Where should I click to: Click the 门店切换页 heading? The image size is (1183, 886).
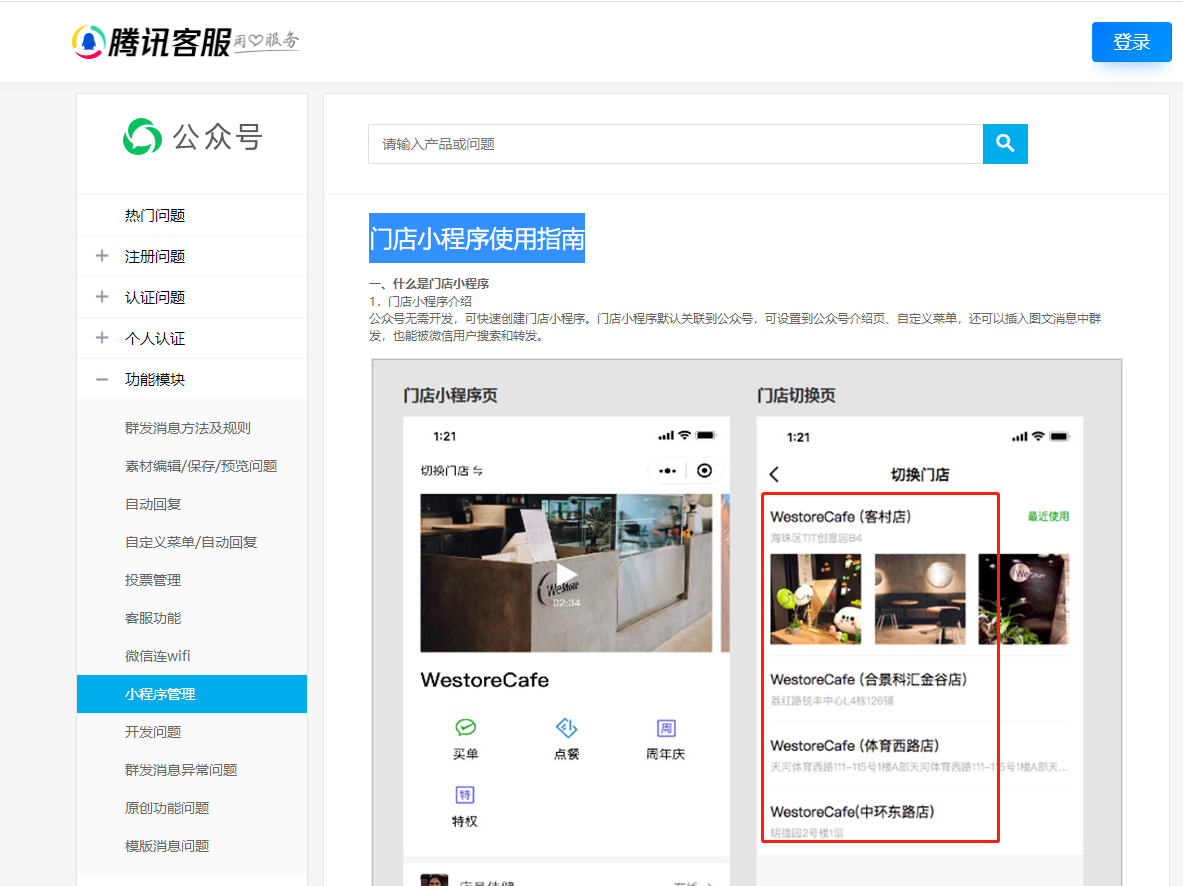(796, 395)
